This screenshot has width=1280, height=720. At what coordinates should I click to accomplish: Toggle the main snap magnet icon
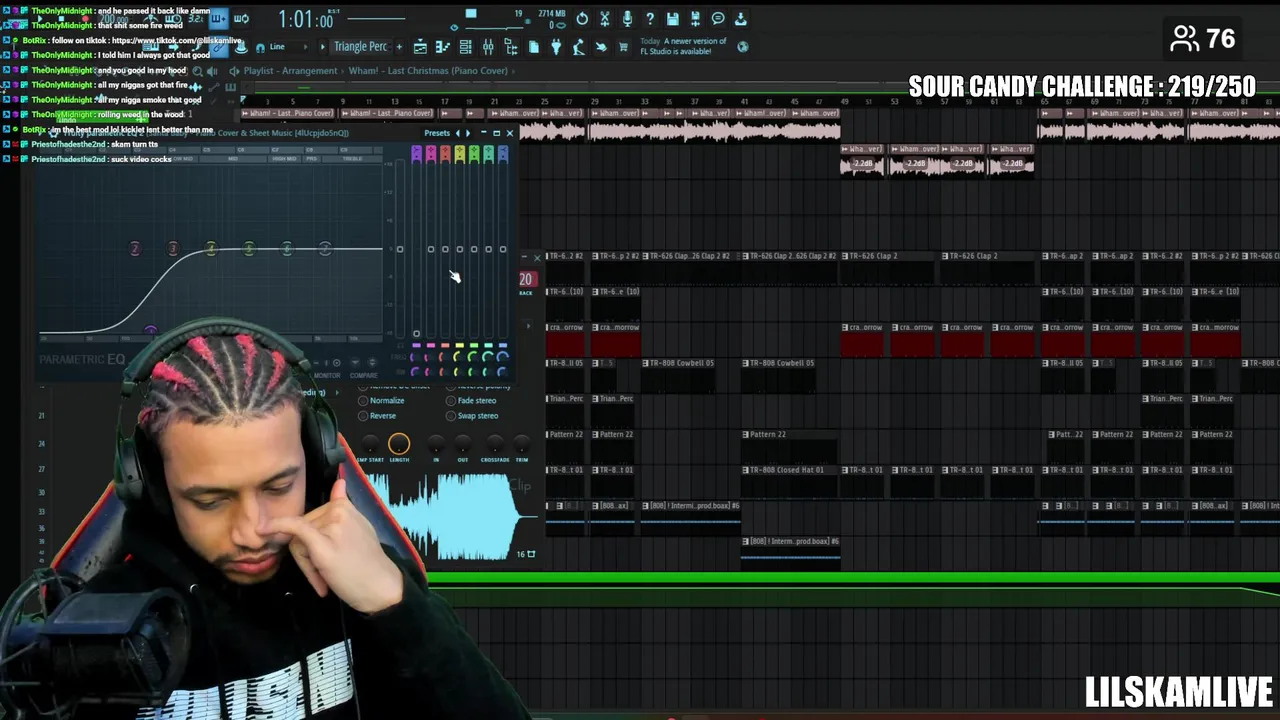(x=261, y=47)
